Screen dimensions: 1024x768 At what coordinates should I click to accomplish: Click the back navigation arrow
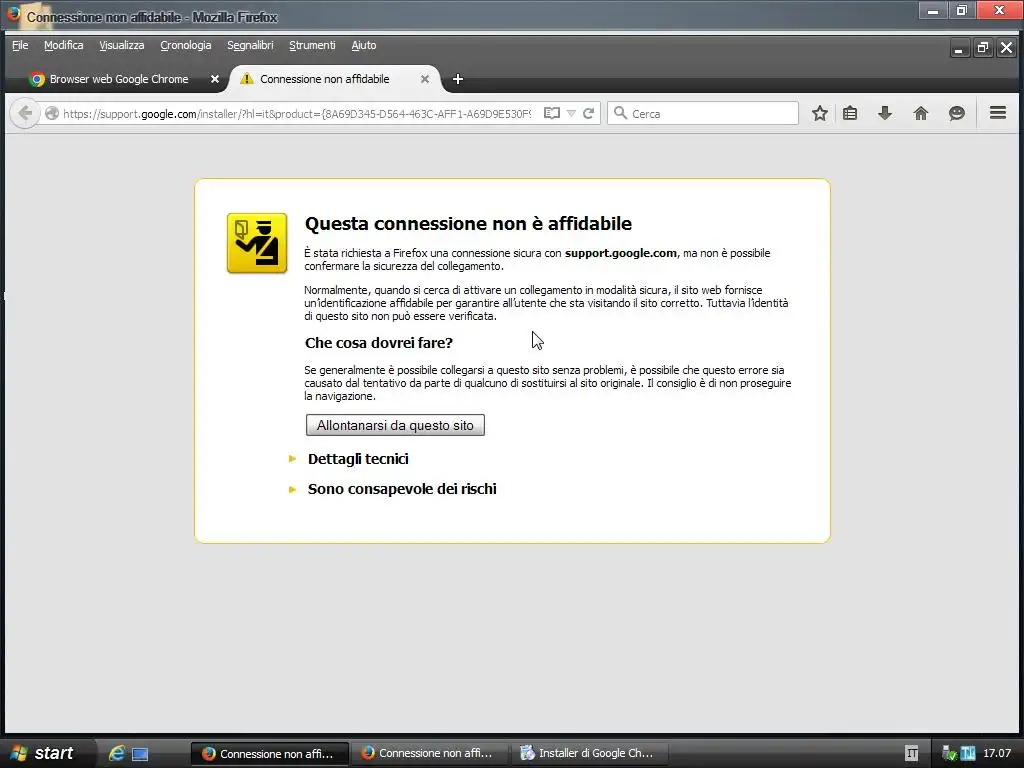pos(25,113)
